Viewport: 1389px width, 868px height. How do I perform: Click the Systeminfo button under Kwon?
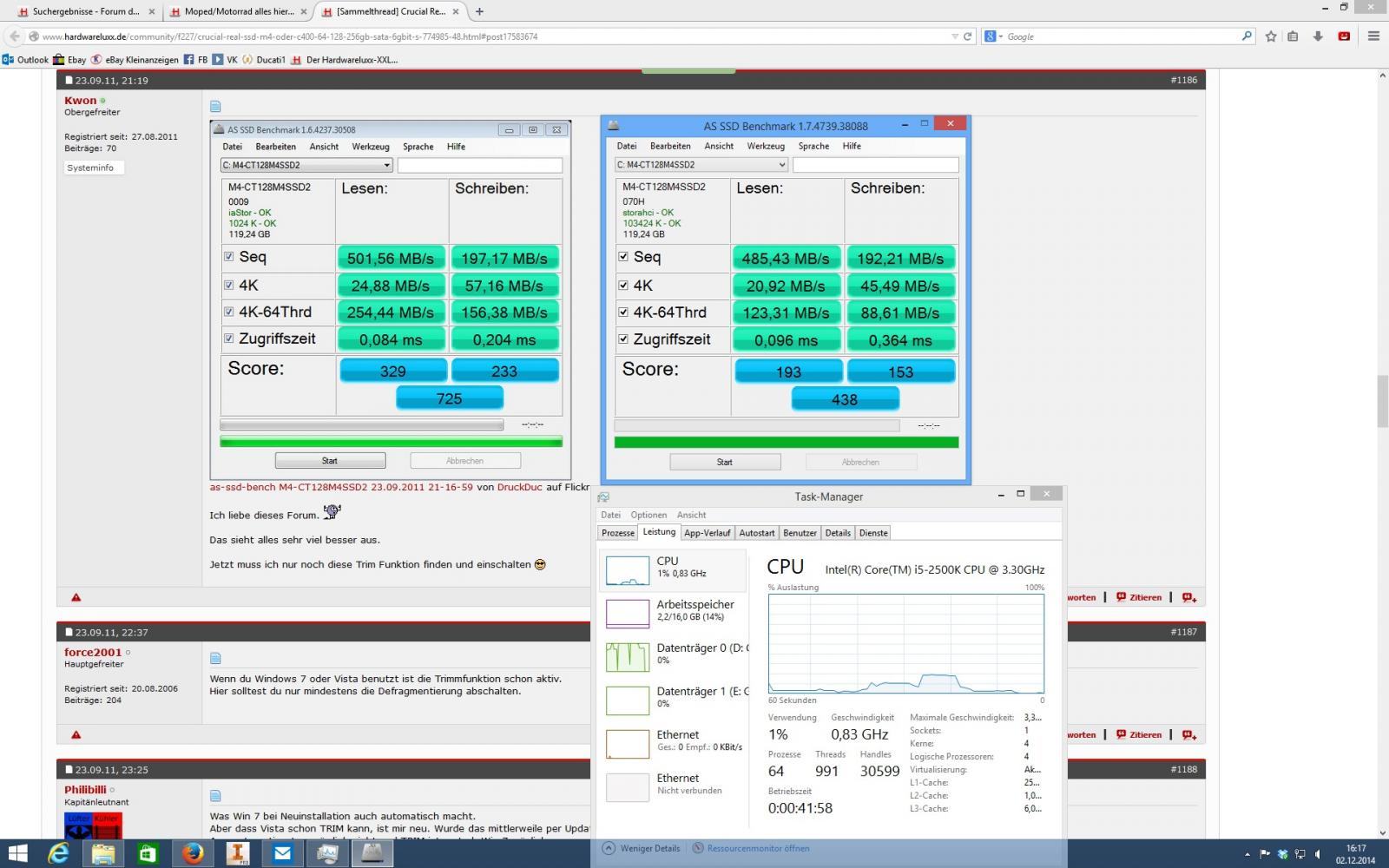[94, 168]
